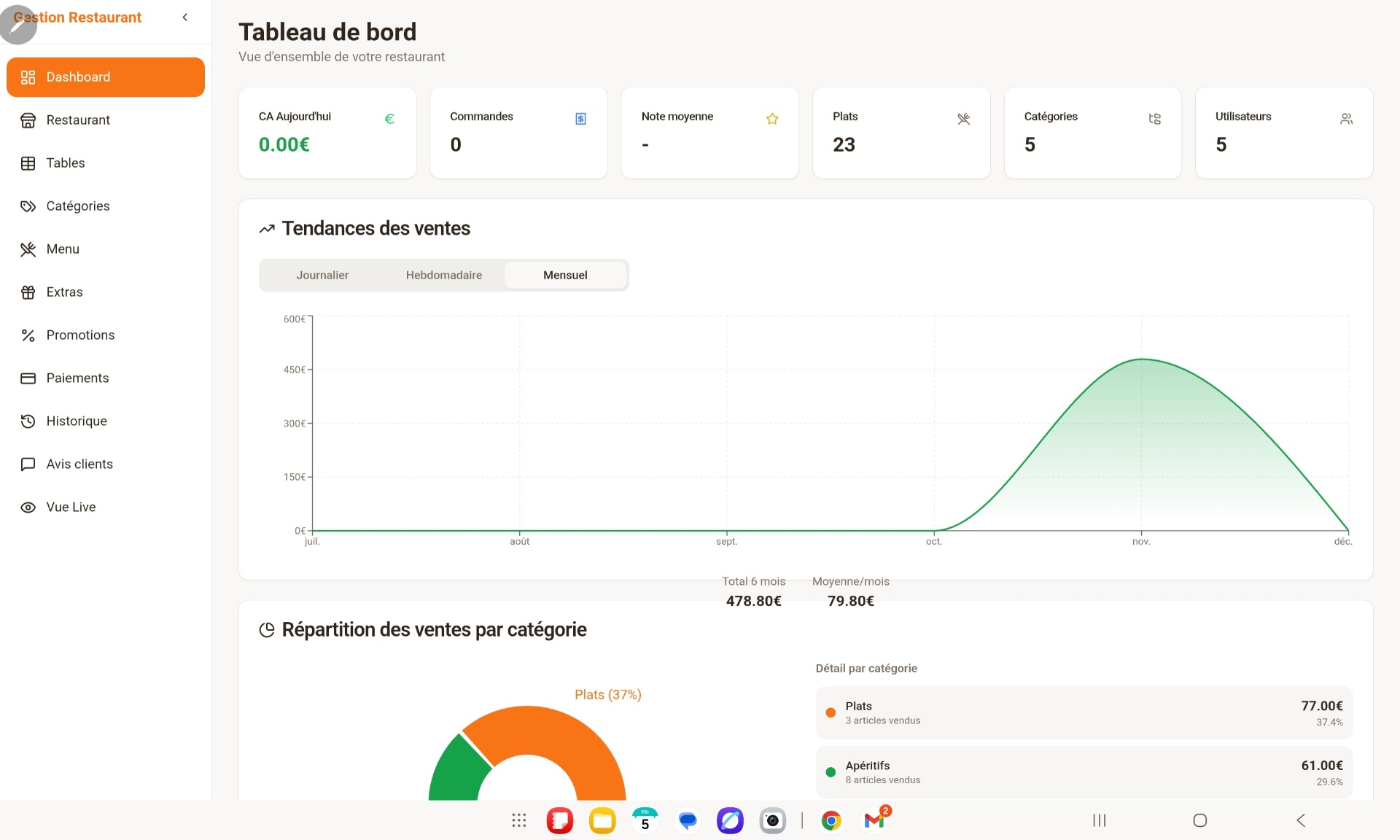
Task: Click the Vue Live eye icon
Action: (28, 507)
